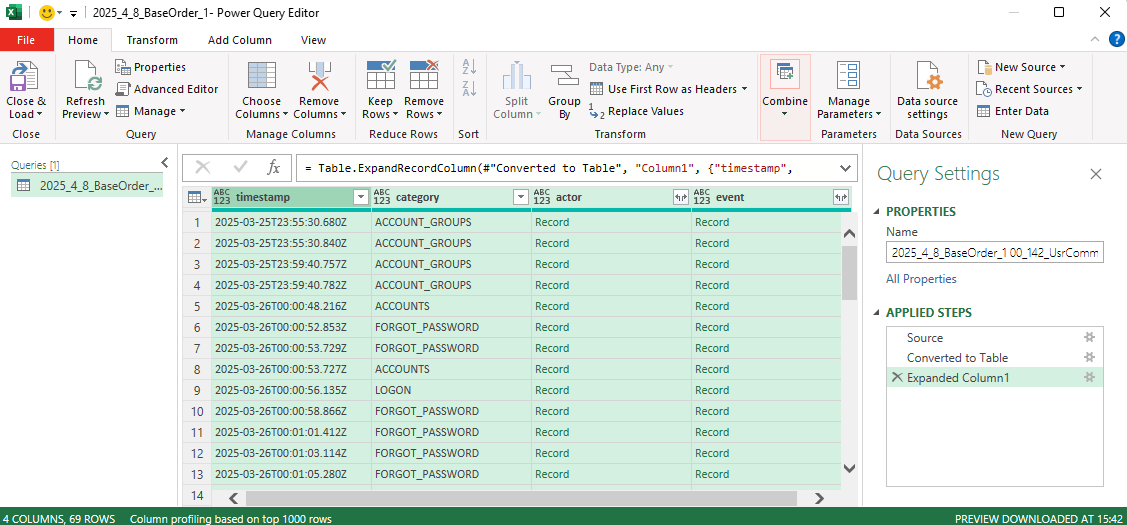1127x525 pixels.
Task: Click the Combine icon
Action: coord(785,74)
